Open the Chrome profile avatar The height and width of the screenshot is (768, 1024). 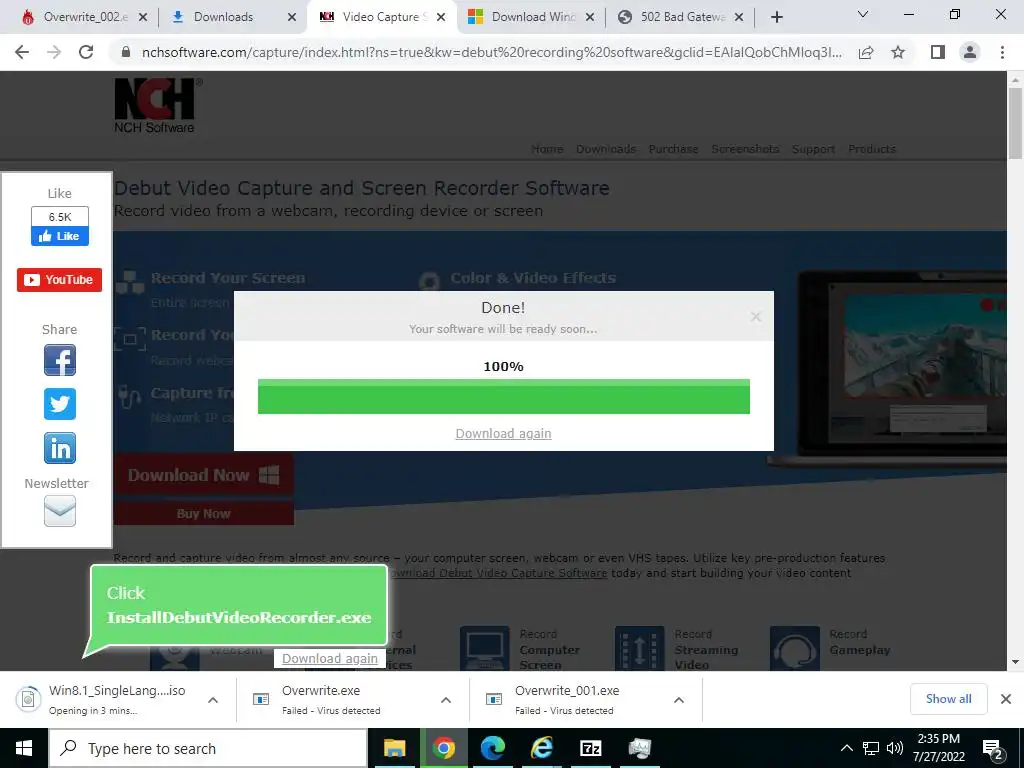tap(970, 52)
